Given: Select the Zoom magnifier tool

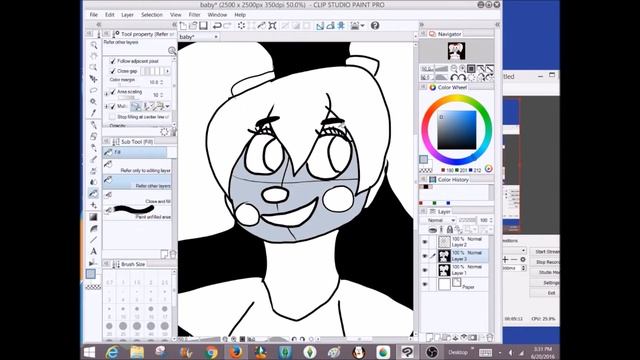Looking at the screenshot, I should pos(93,45).
